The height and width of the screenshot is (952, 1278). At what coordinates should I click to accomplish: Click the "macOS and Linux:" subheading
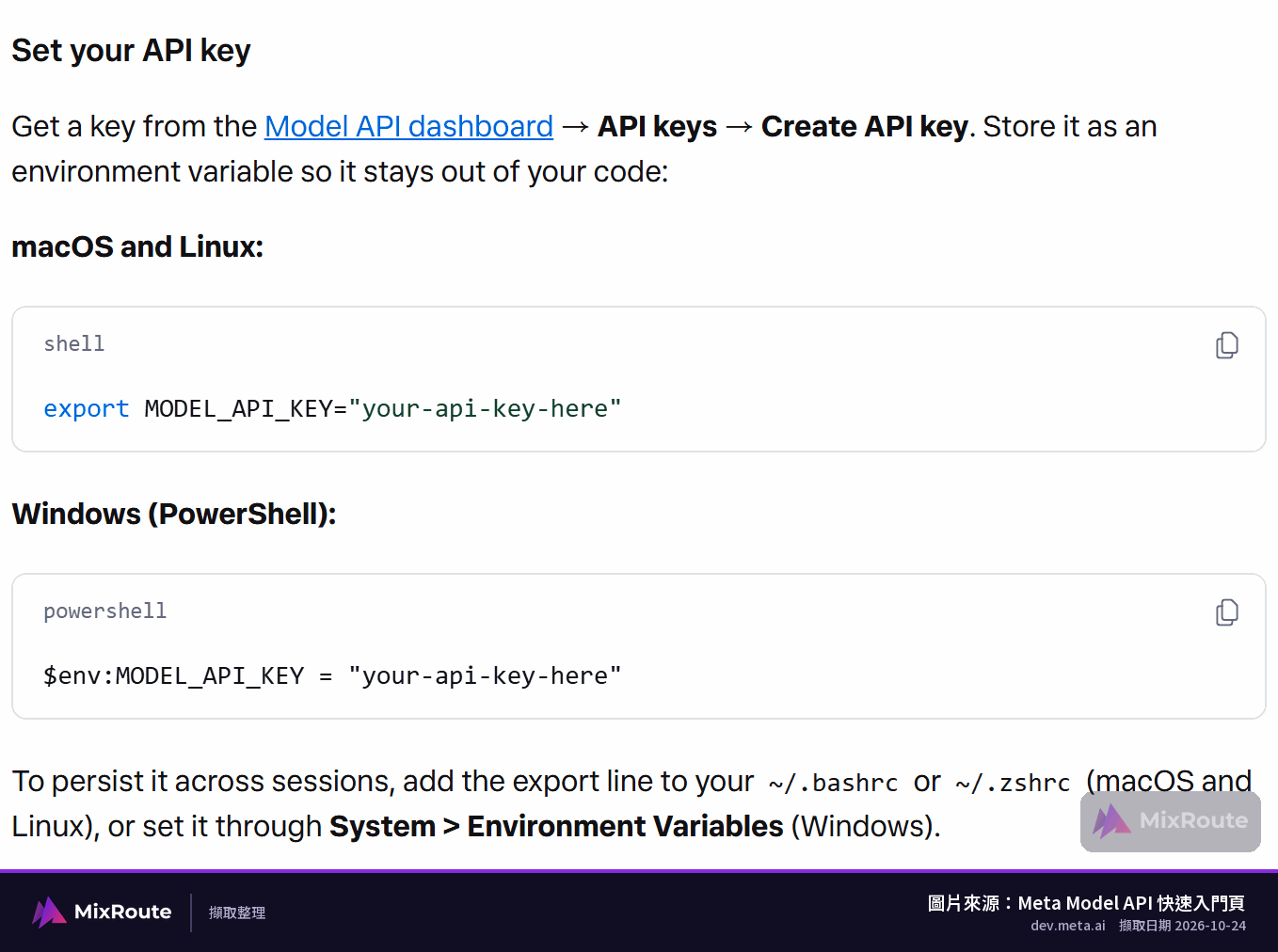tap(137, 246)
